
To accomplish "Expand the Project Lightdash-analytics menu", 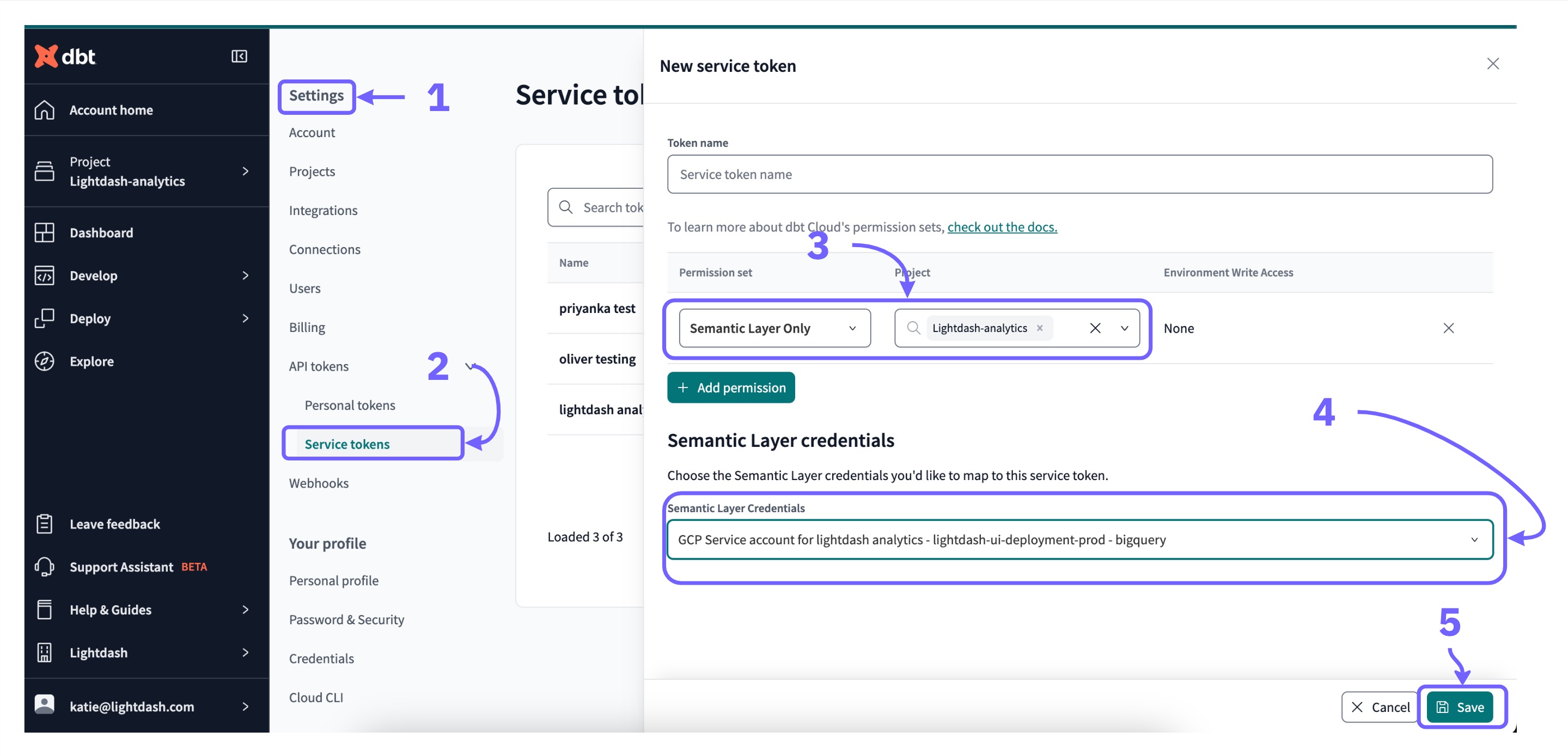I will (x=245, y=171).
